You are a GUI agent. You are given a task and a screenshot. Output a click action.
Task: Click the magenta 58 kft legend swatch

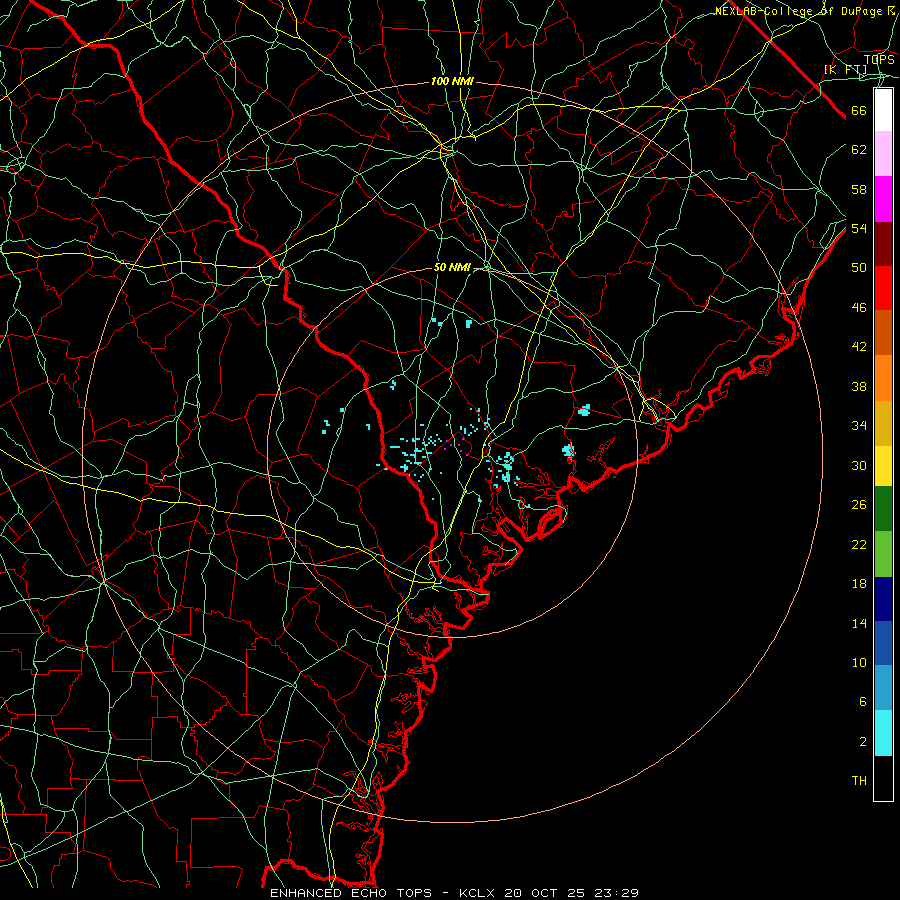tap(883, 199)
